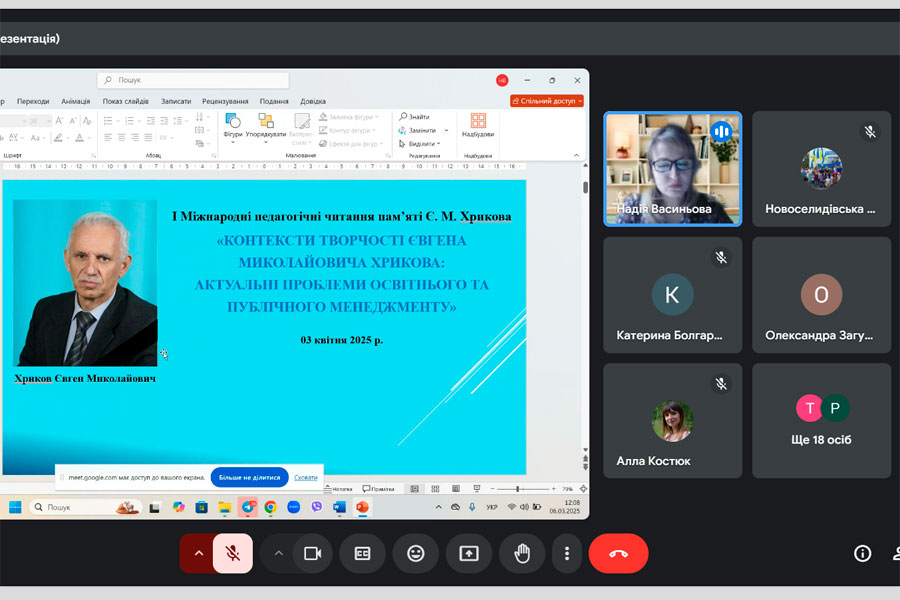Open the Надбудови add-ins button
The height and width of the screenshot is (600, 900).
click(x=478, y=125)
